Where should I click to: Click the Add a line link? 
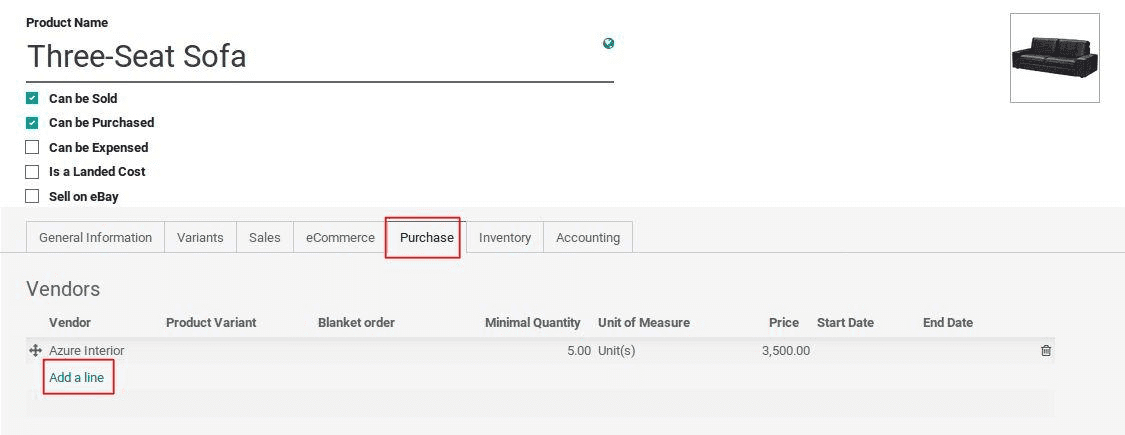(x=77, y=378)
